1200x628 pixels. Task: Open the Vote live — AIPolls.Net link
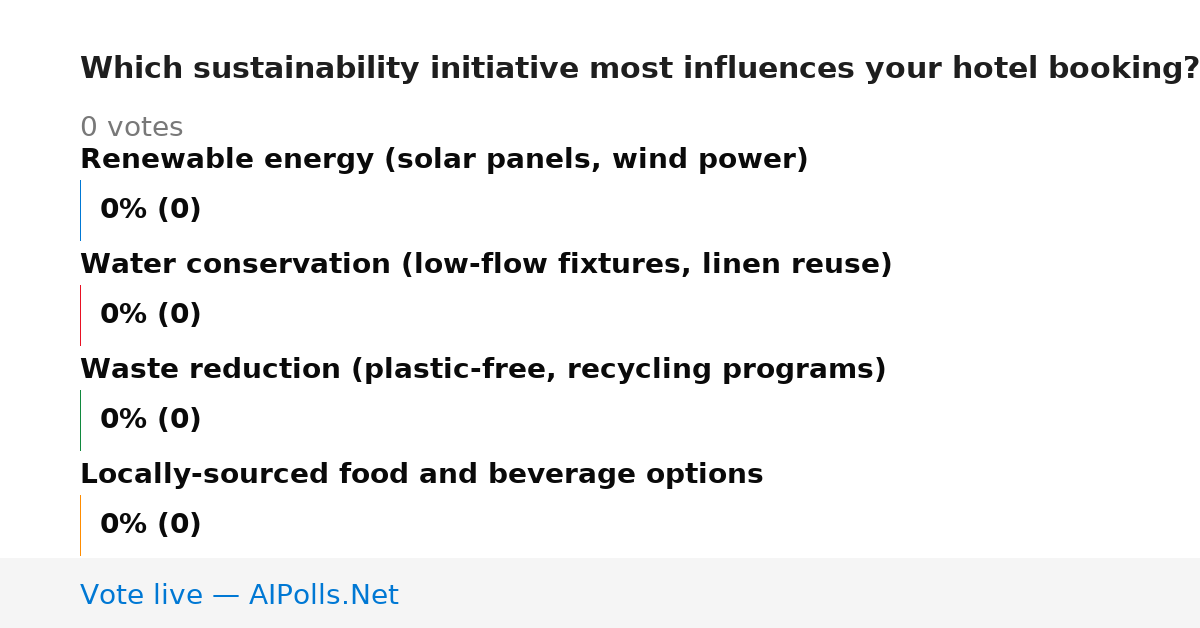click(239, 595)
